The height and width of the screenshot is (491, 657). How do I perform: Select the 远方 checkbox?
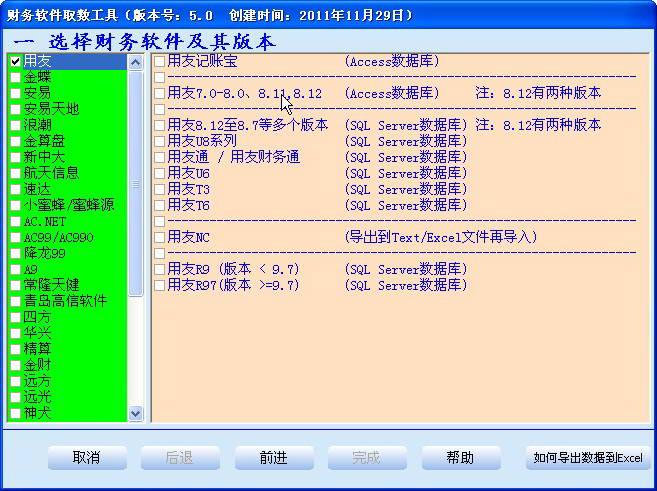coord(16,381)
